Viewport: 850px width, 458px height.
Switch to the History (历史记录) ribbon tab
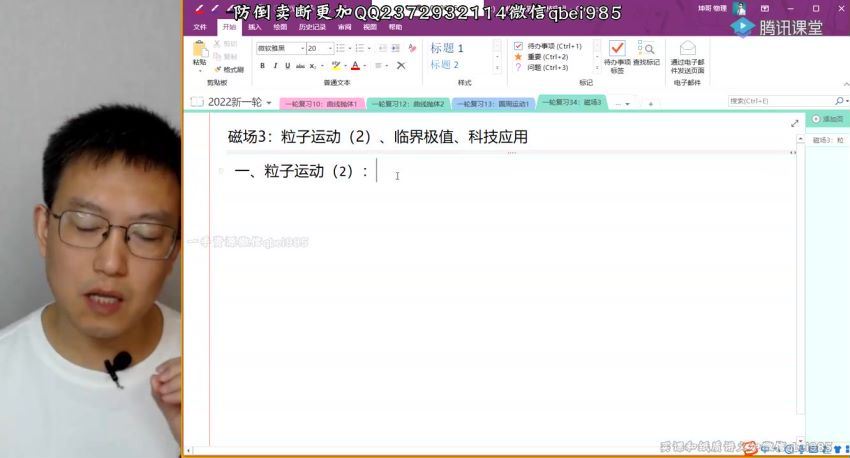tap(312, 27)
